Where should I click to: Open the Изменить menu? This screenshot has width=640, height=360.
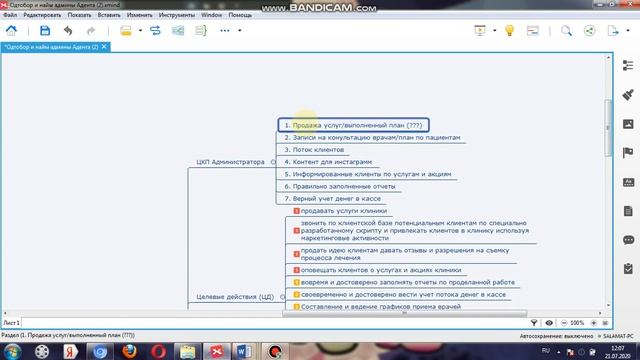[x=140, y=15]
